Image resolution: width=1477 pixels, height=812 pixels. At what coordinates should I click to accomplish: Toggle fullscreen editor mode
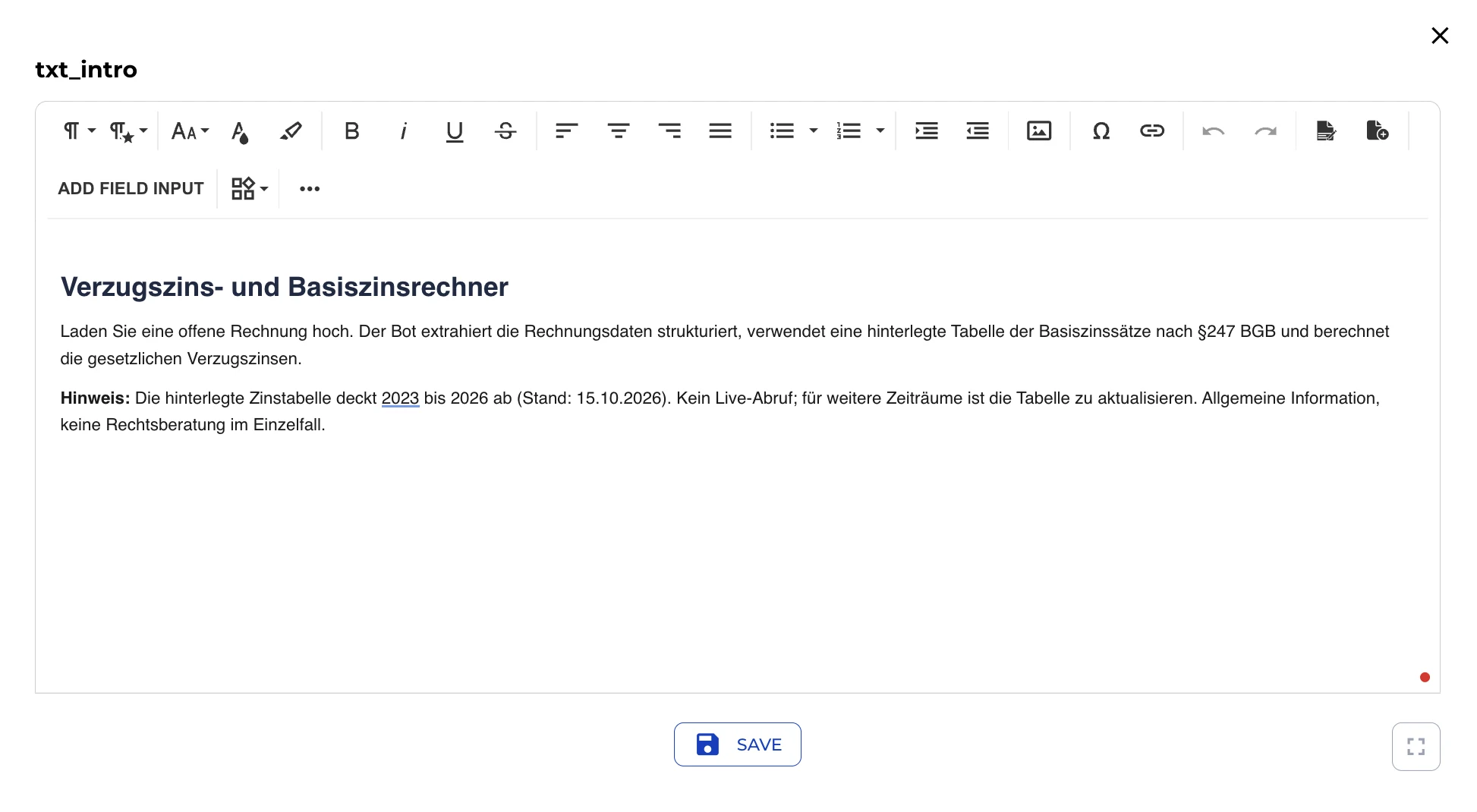[x=1416, y=747]
